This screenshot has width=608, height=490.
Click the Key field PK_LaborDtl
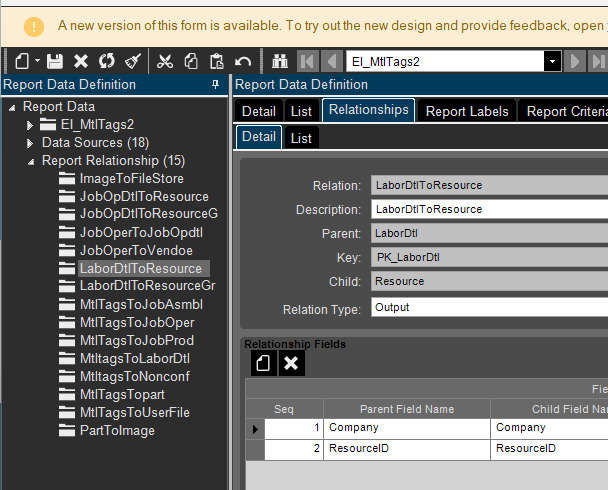click(489, 257)
